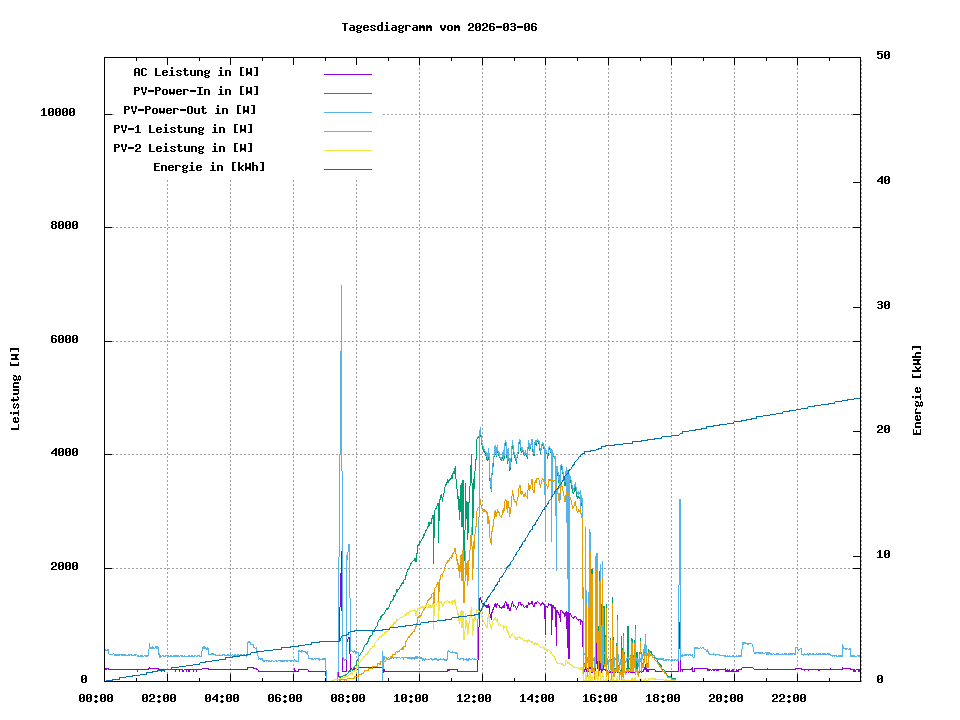Screen dimensions: 960x720
Task: Click the yellow line sample for PV-2 Leistung
Action: [x=347, y=150]
